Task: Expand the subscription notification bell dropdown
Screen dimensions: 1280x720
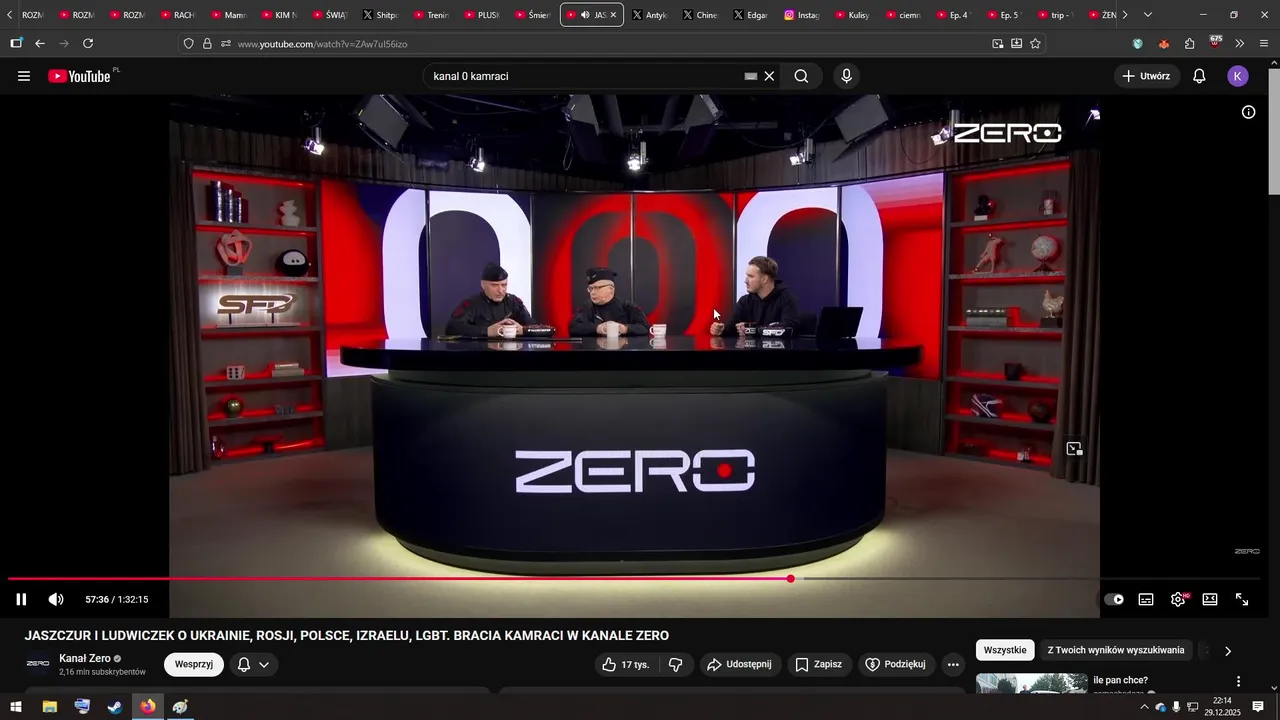Action: point(253,664)
